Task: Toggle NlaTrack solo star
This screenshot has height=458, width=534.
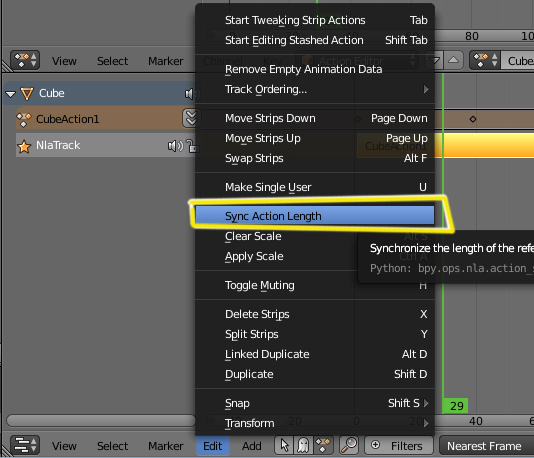Action: [x=24, y=146]
